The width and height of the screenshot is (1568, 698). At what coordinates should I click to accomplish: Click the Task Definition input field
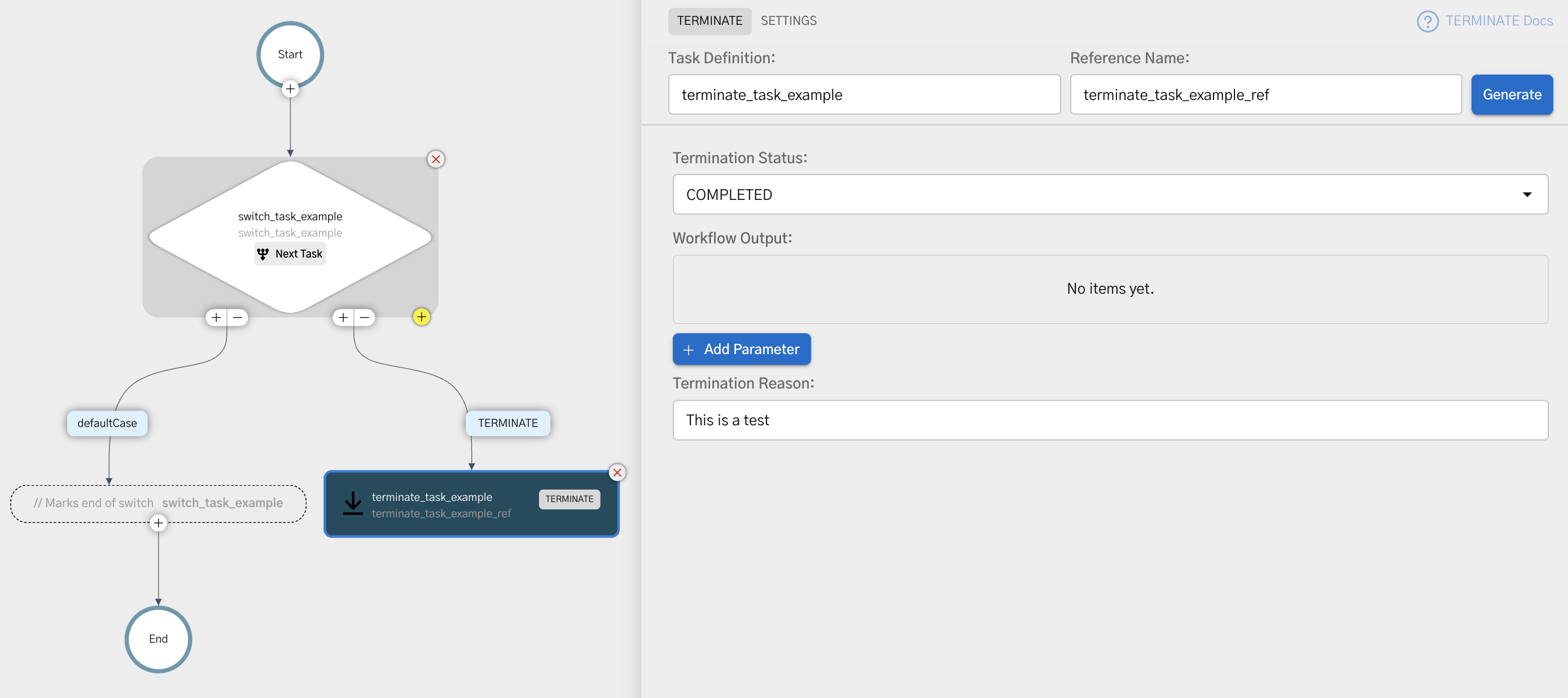[x=864, y=94]
